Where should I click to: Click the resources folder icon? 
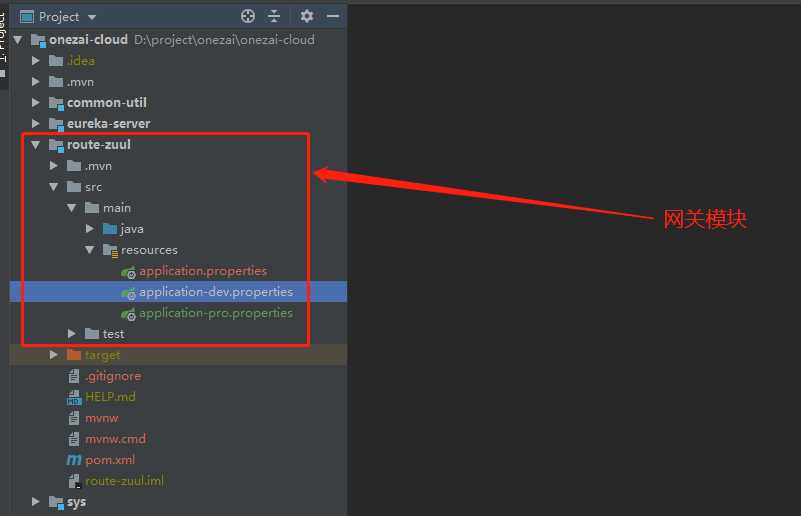point(110,250)
